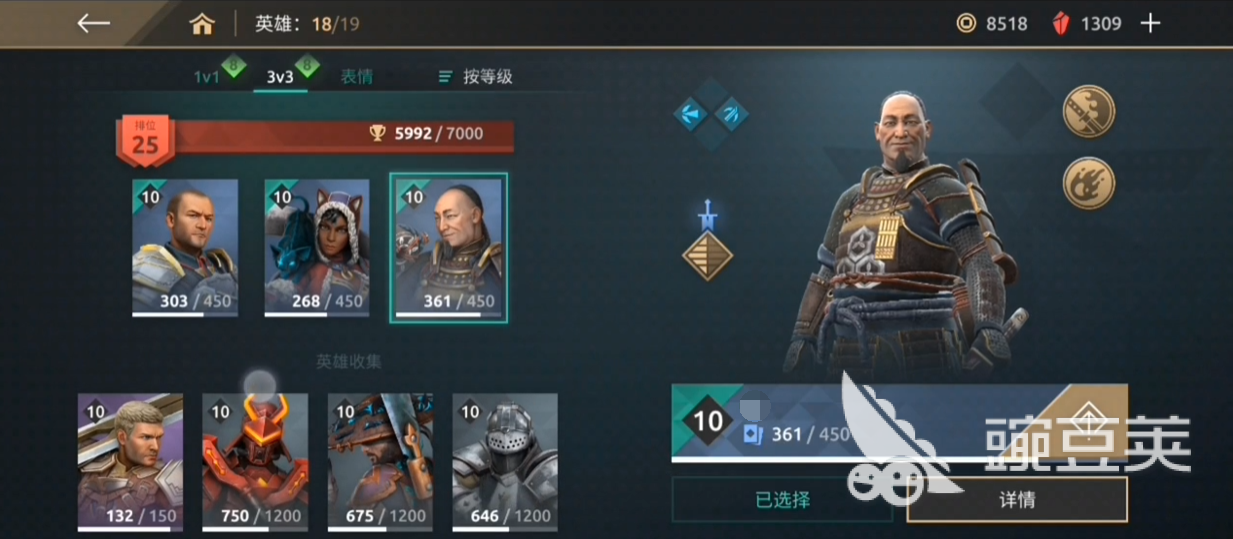Viewport: 1233px width, 539px height.
Task: Switch to the 表情 tab
Action: tap(356, 76)
